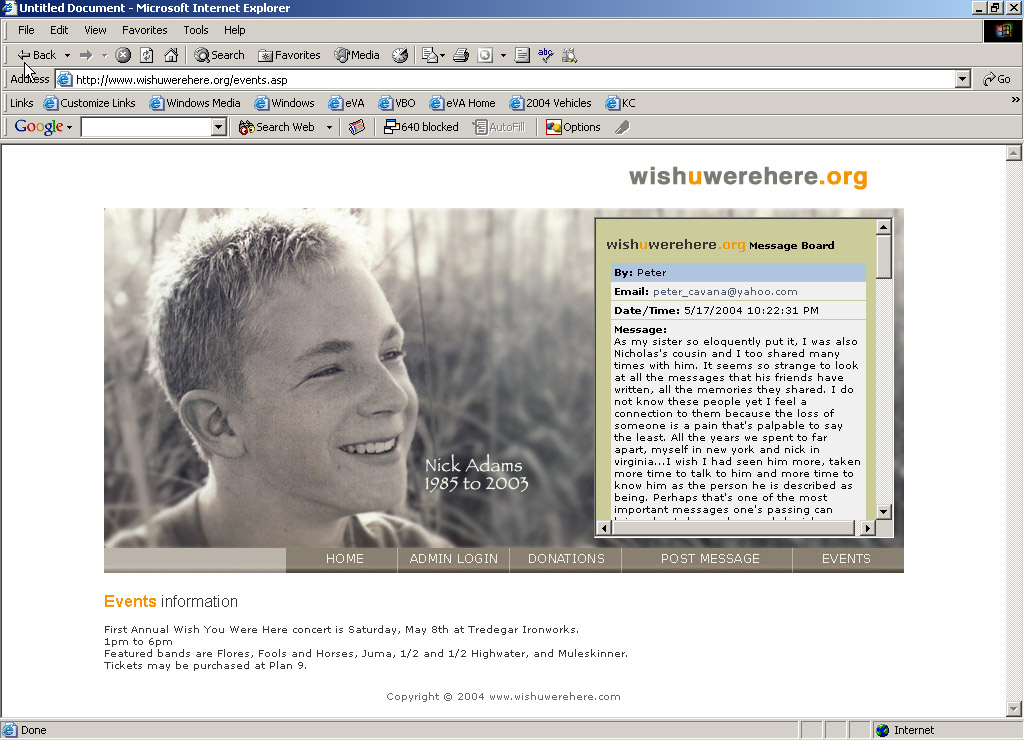Click message board horizontal scroll-right arrow
The image size is (1024, 740).
tap(867, 528)
